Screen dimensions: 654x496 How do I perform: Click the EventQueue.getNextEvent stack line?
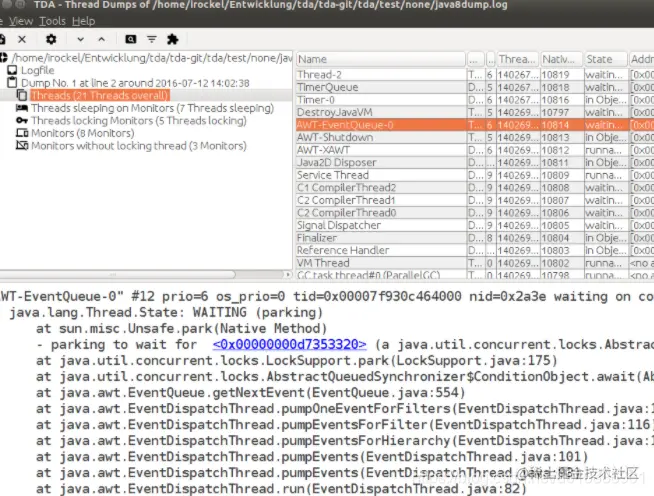pyautogui.click(x=250, y=393)
